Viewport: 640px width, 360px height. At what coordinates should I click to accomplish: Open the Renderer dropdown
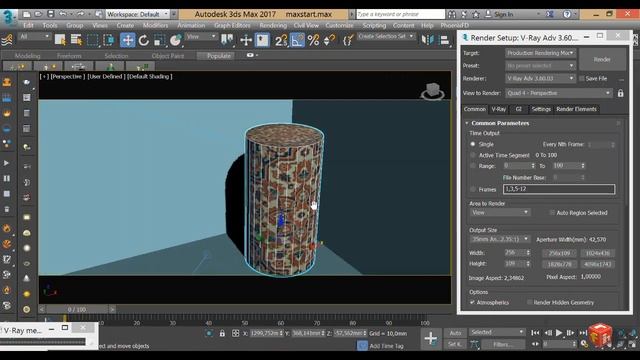coord(540,78)
